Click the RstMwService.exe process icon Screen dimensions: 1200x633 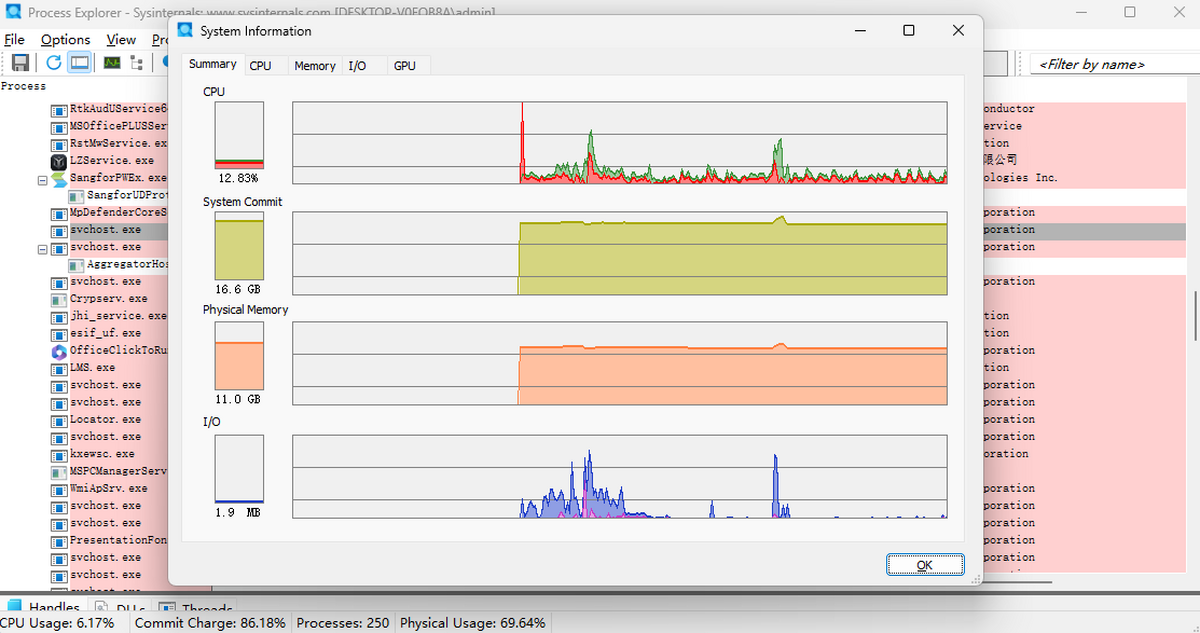[x=58, y=144]
